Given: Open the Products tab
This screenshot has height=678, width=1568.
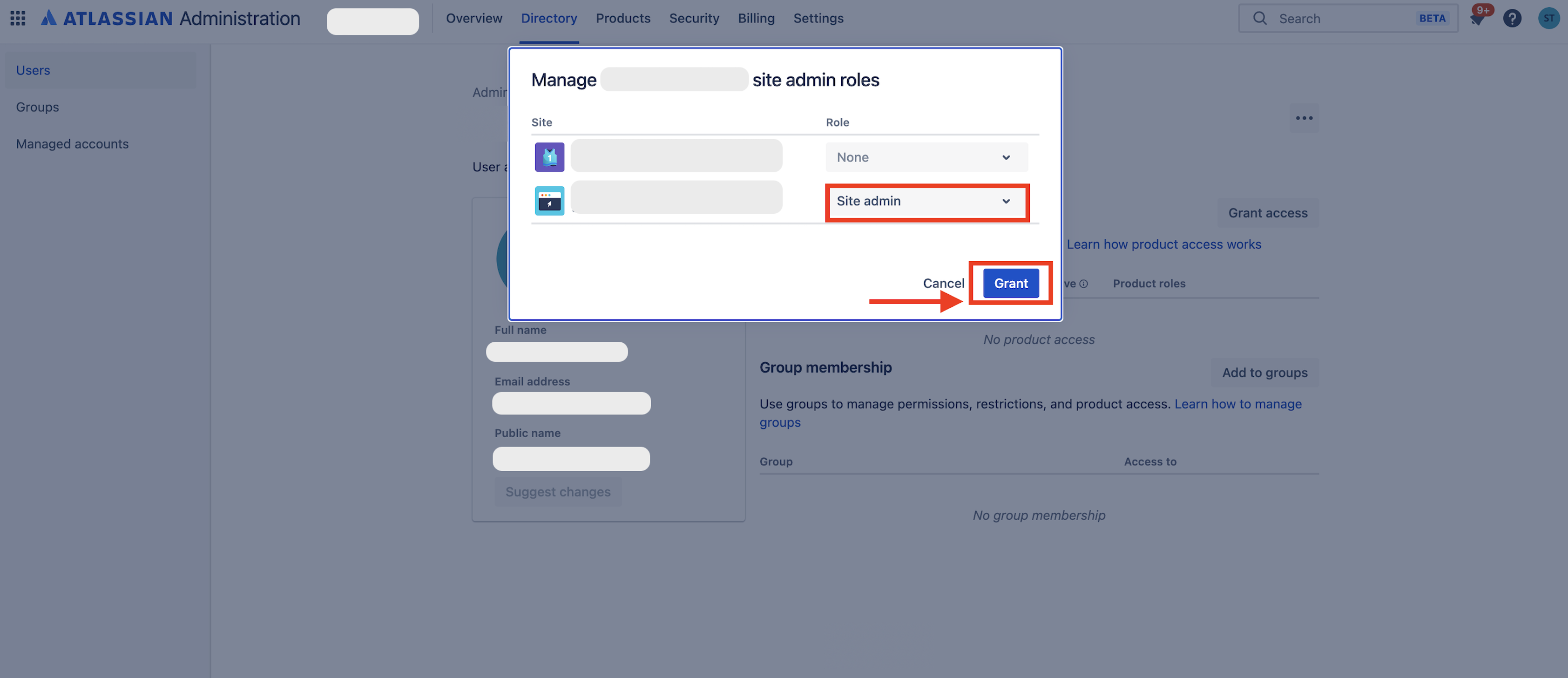Looking at the screenshot, I should (x=623, y=18).
